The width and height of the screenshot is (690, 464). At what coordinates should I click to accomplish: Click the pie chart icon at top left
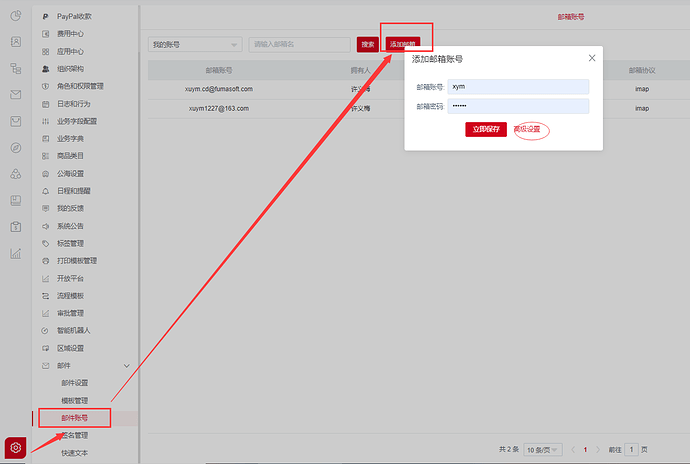click(x=16, y=17)
